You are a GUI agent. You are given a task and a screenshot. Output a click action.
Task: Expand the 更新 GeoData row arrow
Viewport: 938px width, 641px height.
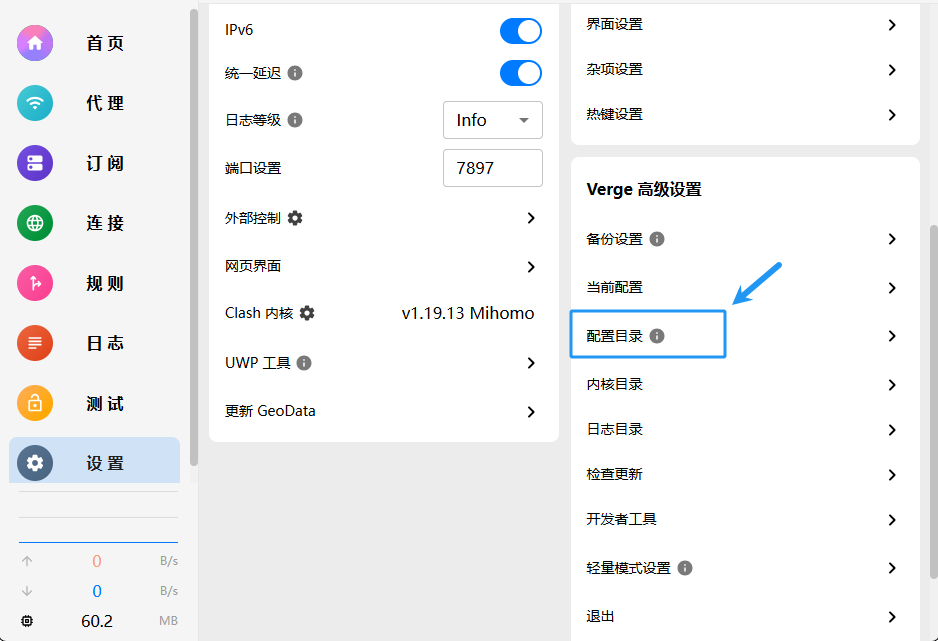pos(531,412)
